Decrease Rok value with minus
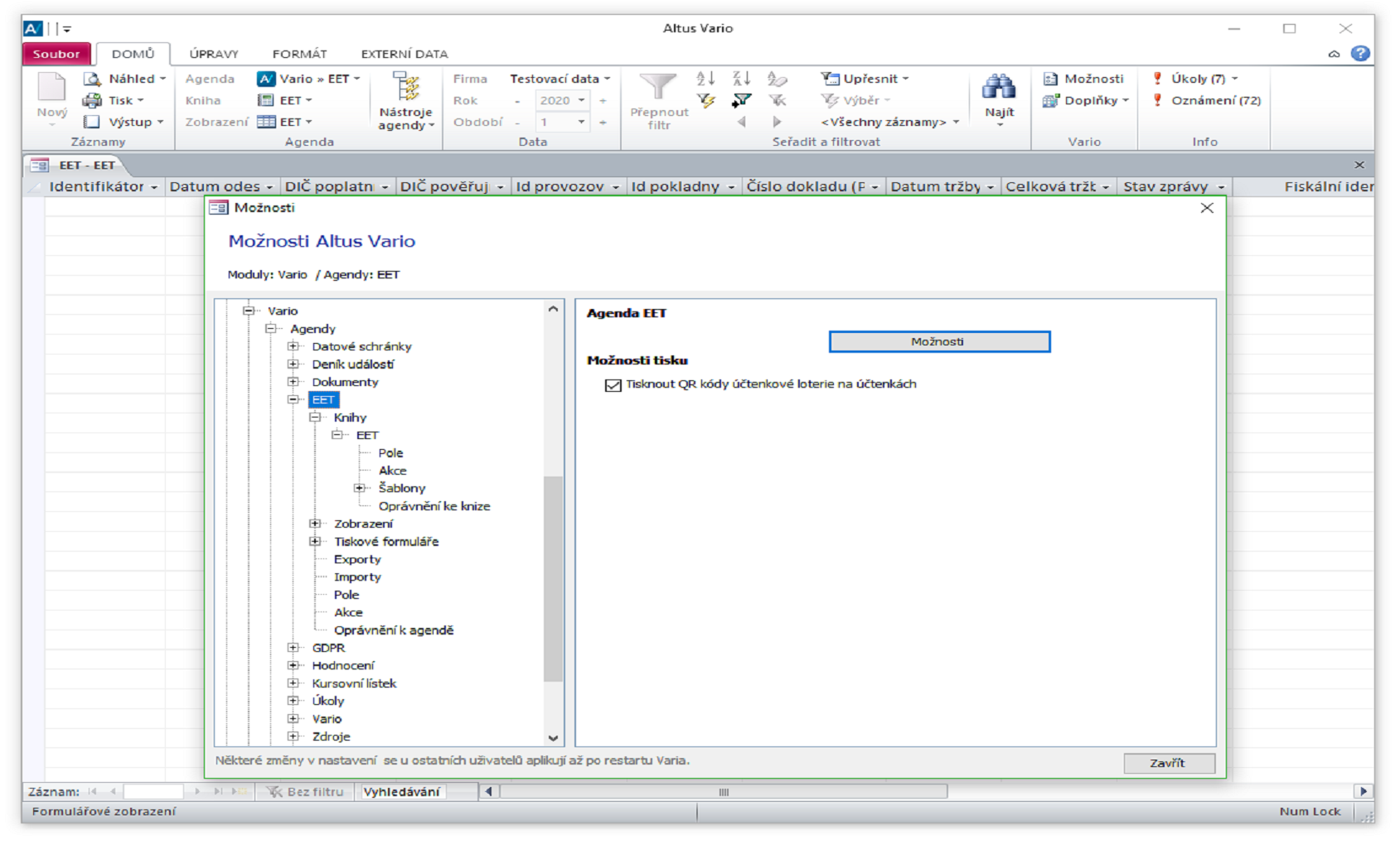1400x845 pixels. click(x=517, y=100)
